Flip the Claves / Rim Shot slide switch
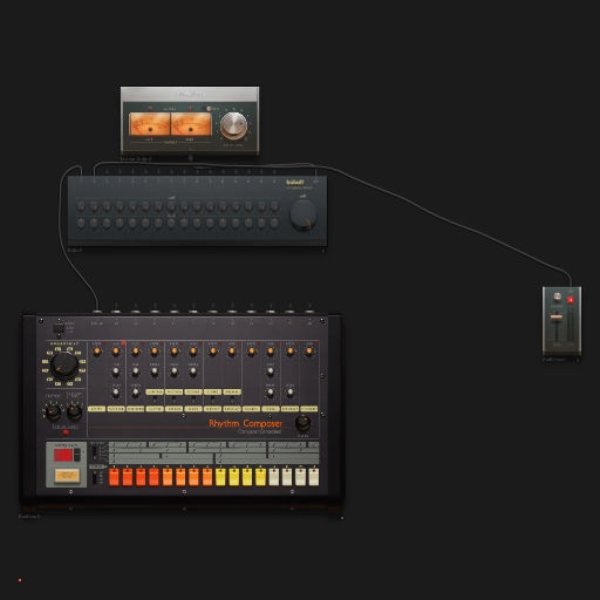Viewport: 600px width, 600px height. point(213,399)
